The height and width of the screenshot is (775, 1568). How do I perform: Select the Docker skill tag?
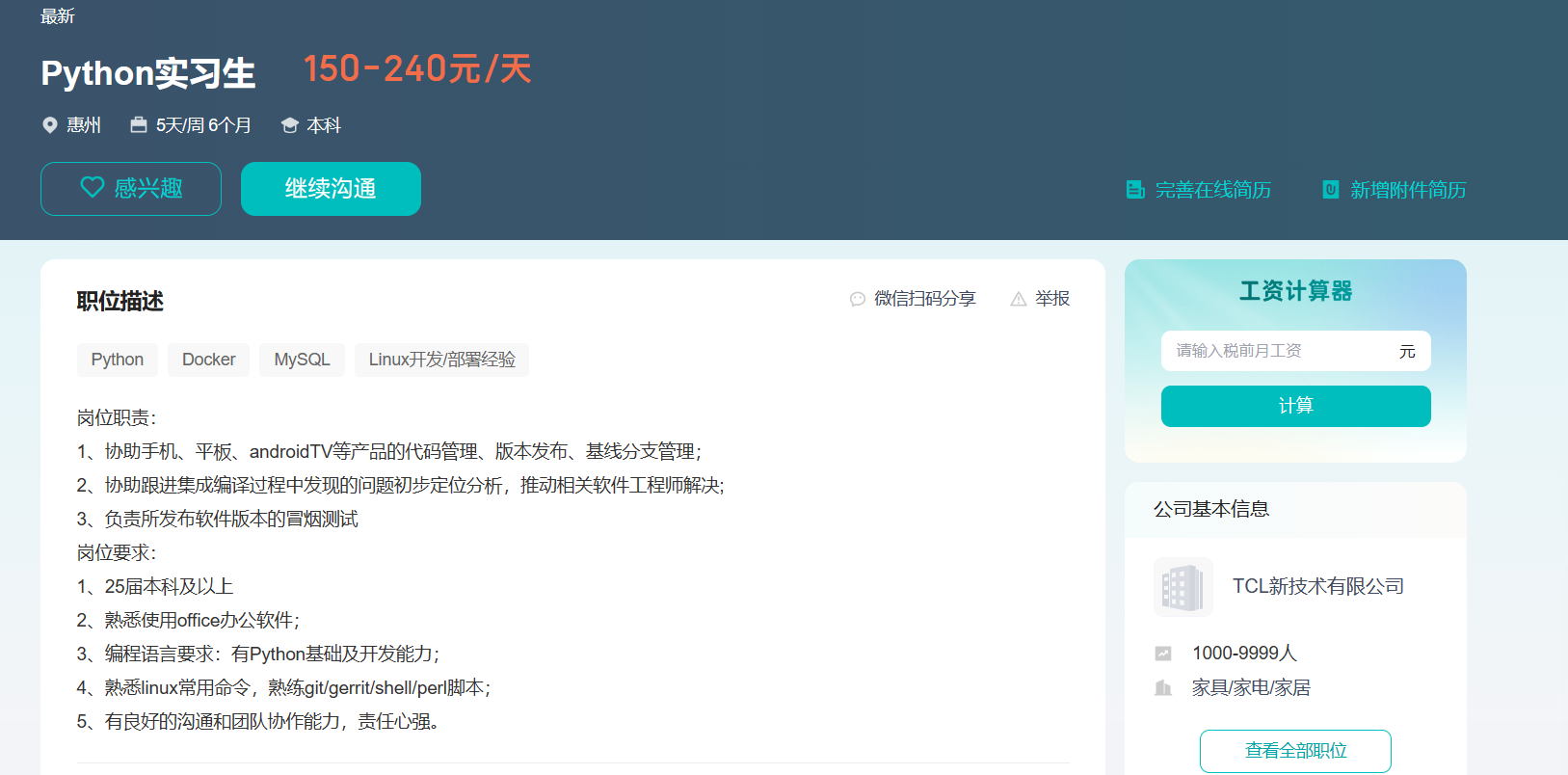point(209,360)
